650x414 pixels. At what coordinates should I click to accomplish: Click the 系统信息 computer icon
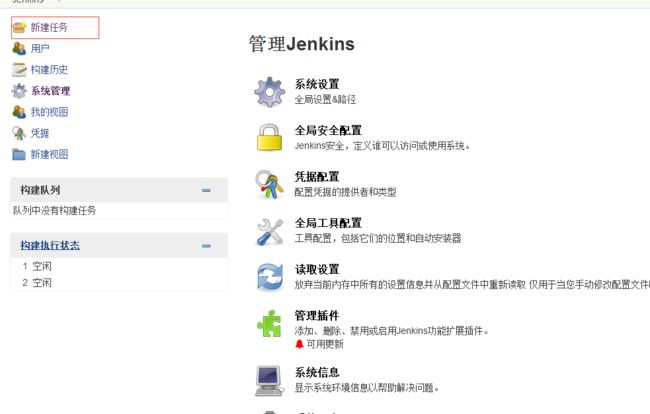(x=269, y=380)
